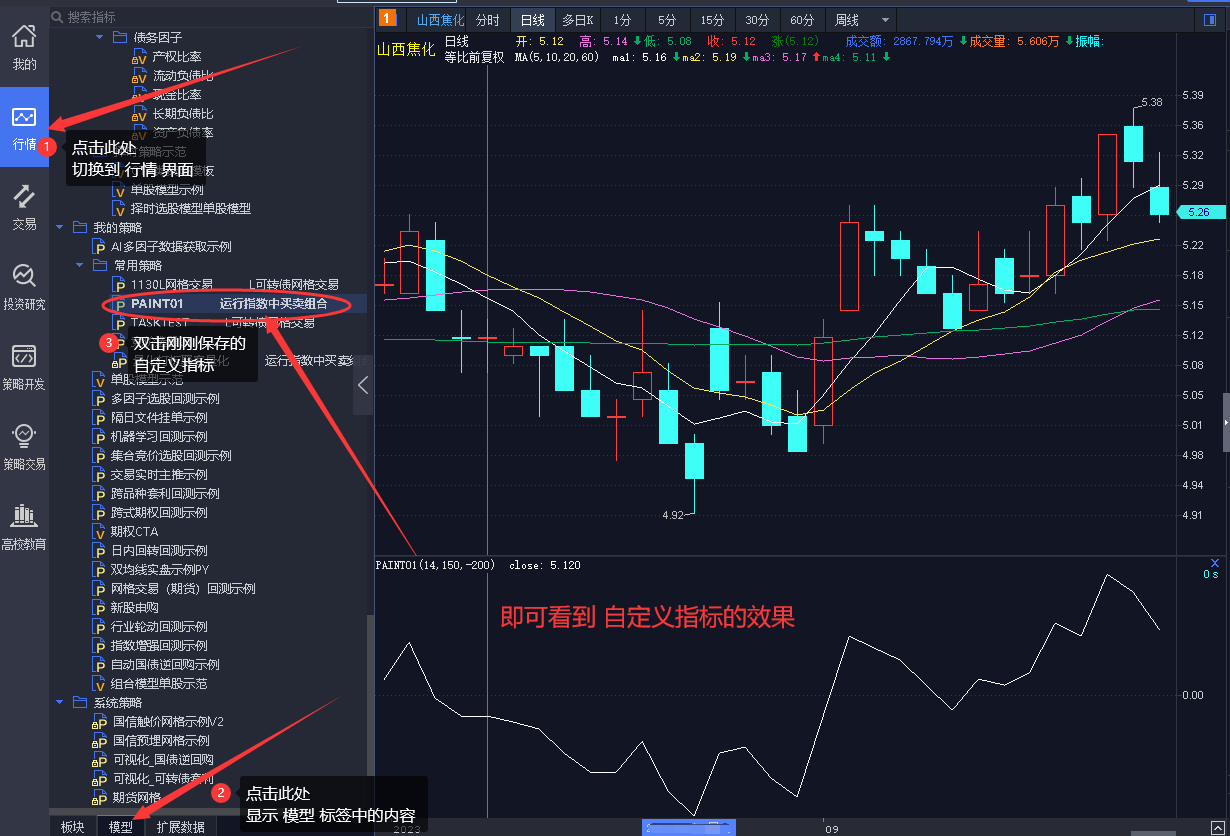Select the 60分 period button
Screen dimensions: 1230x836
click(801, 20)
